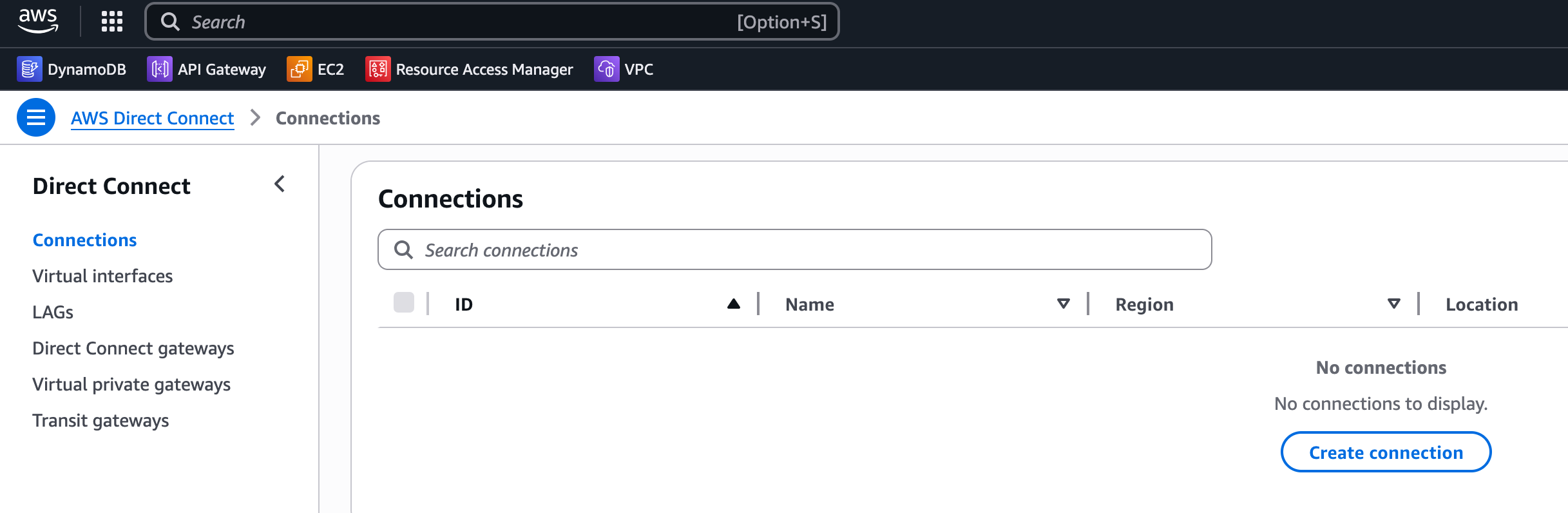Image resolution: width=1568 pixels, height=513 pixels.
Task: Collapse the Direct Connect side panel
Action: 280,184
